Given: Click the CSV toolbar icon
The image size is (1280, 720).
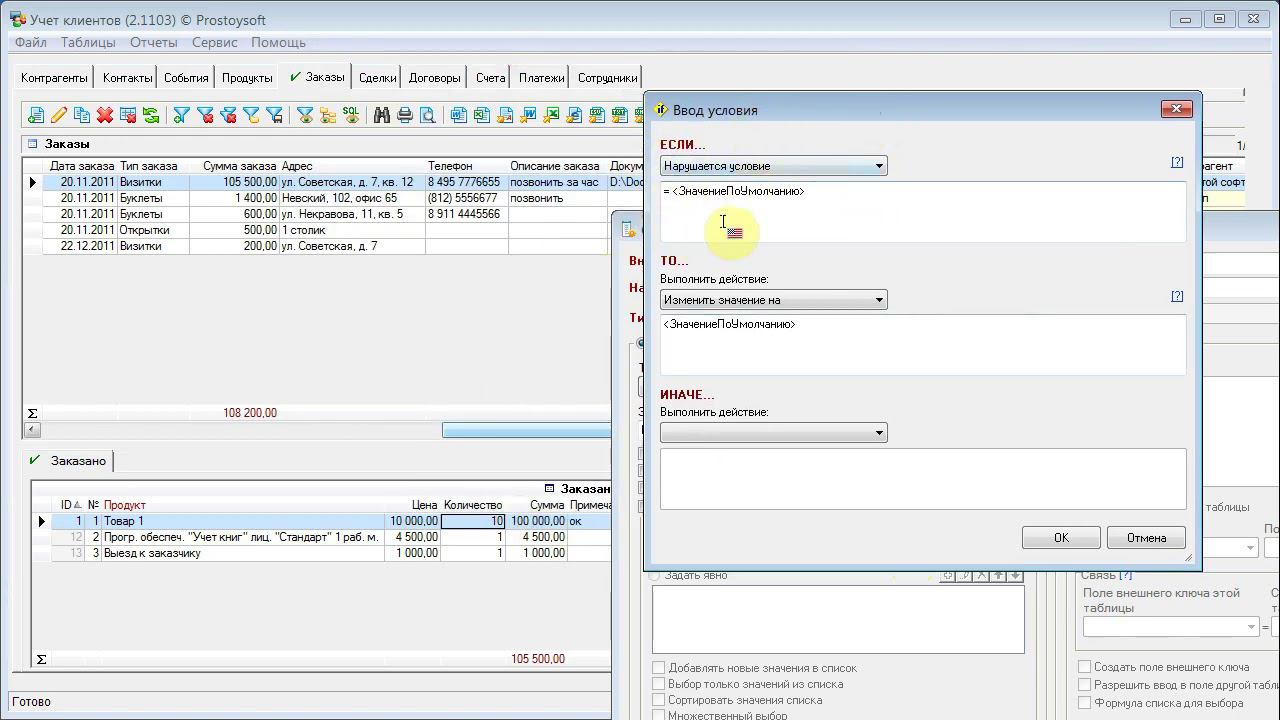Looking at the screenshot, I should [597, 116].
